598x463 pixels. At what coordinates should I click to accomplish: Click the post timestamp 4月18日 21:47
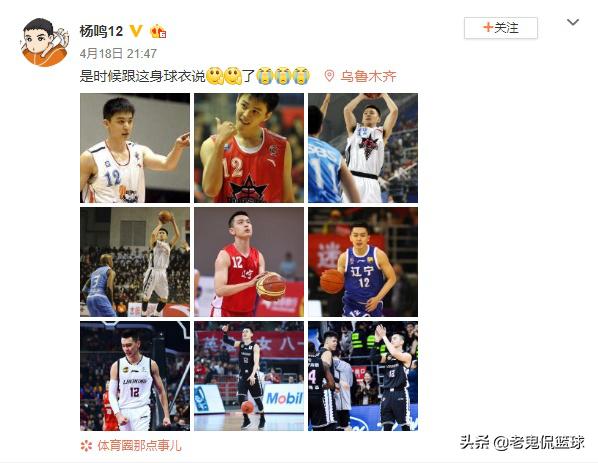click(118, 53)
